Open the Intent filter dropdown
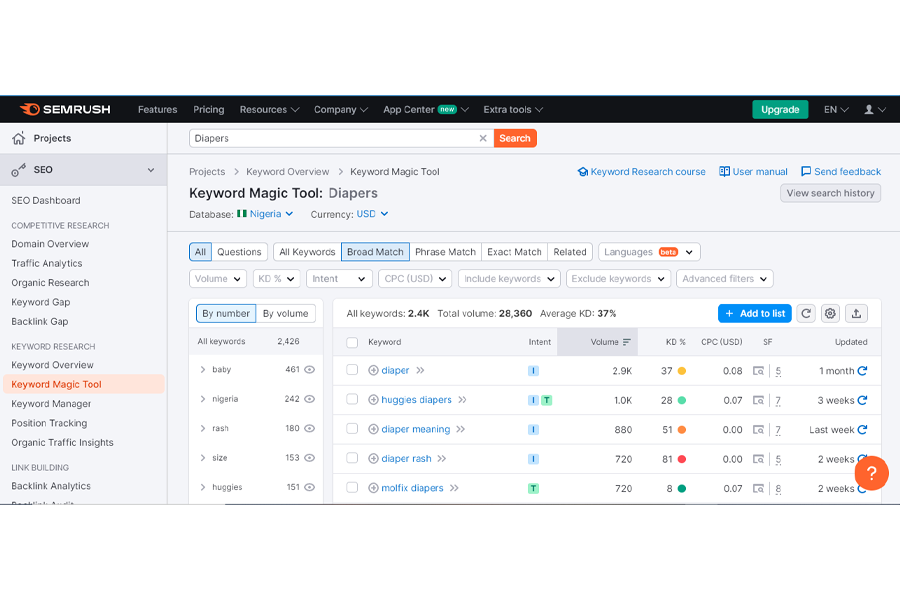 coord(339,278)
